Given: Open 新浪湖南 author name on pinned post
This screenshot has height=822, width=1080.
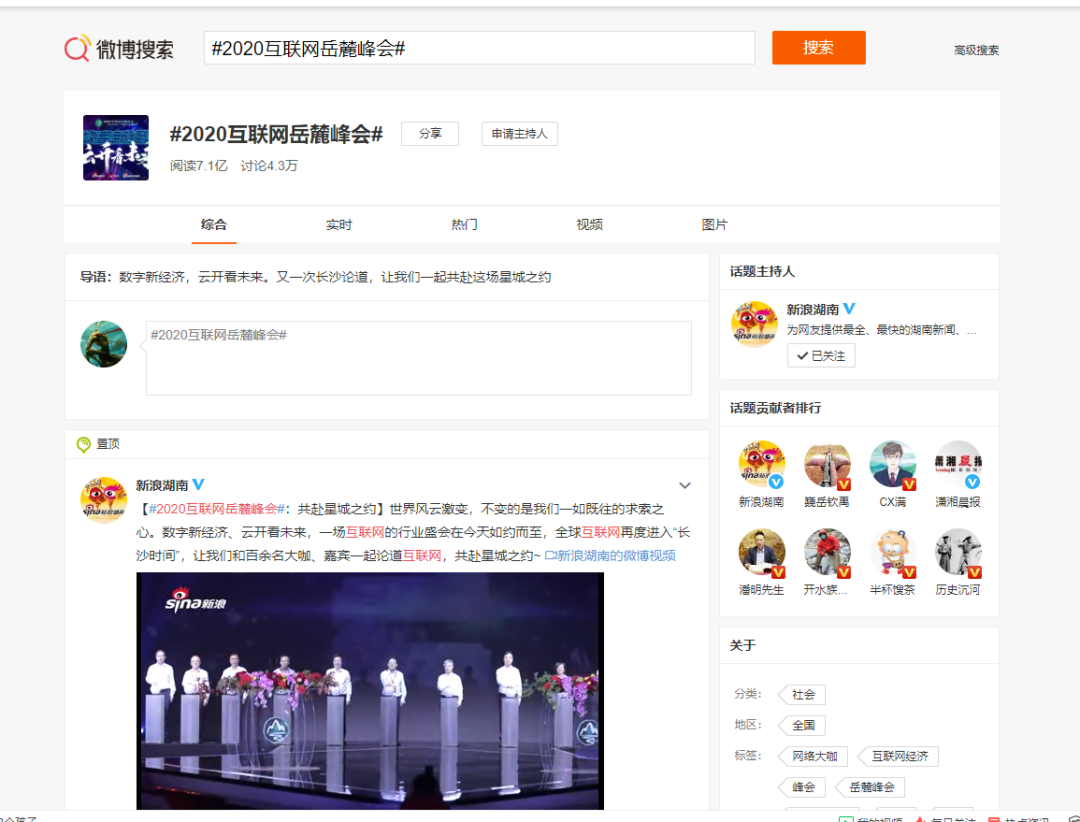Looking at the screenshot, I should click(x=162, y=485).
